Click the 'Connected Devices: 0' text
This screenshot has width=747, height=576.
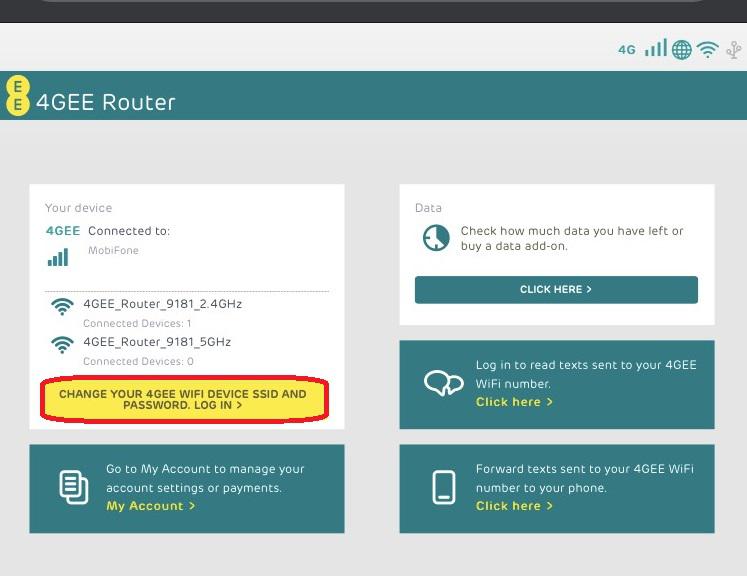point(138,362)
